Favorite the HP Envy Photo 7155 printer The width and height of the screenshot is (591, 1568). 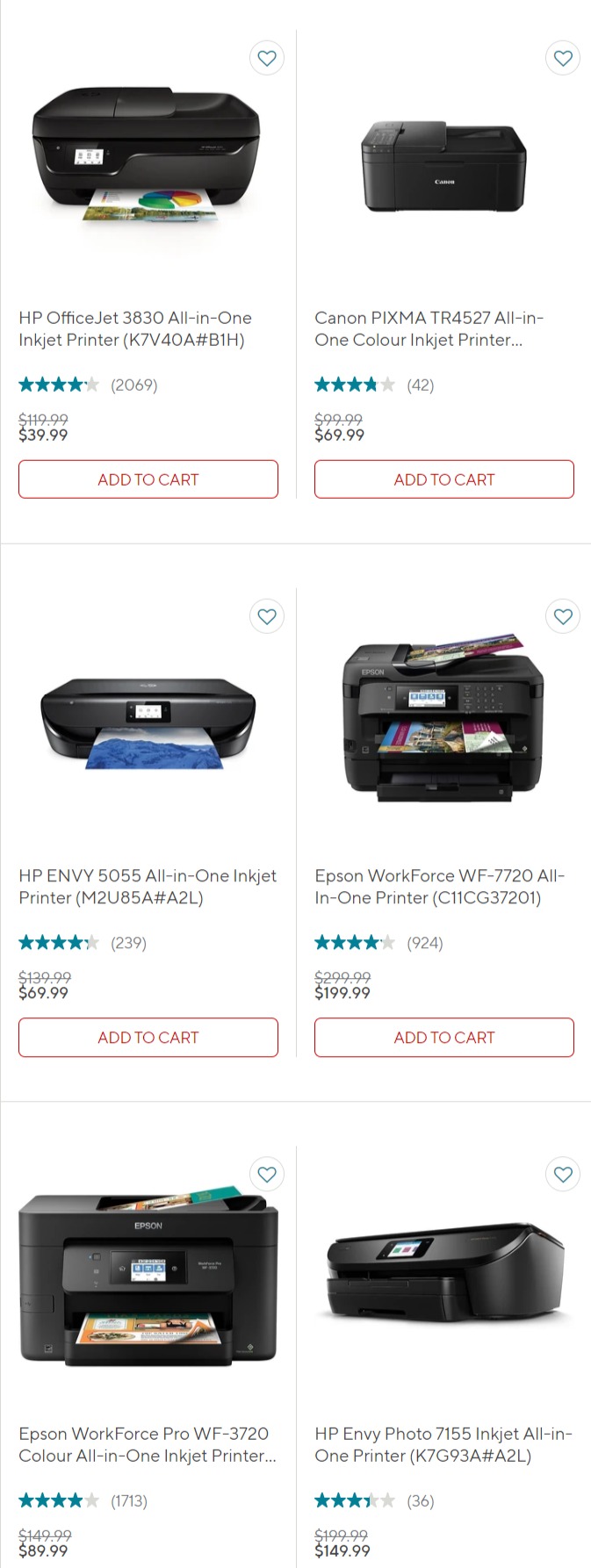pos(563,1174)
